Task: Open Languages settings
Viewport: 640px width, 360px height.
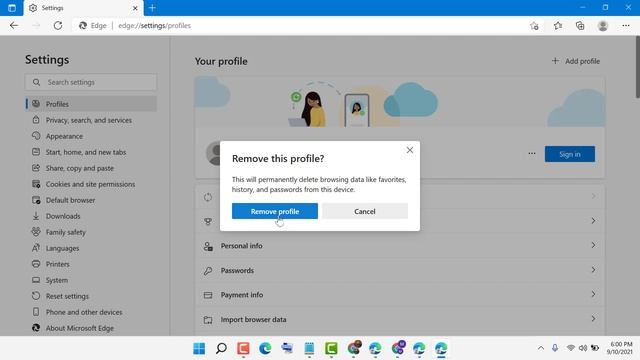Action: tap(62, 248)
